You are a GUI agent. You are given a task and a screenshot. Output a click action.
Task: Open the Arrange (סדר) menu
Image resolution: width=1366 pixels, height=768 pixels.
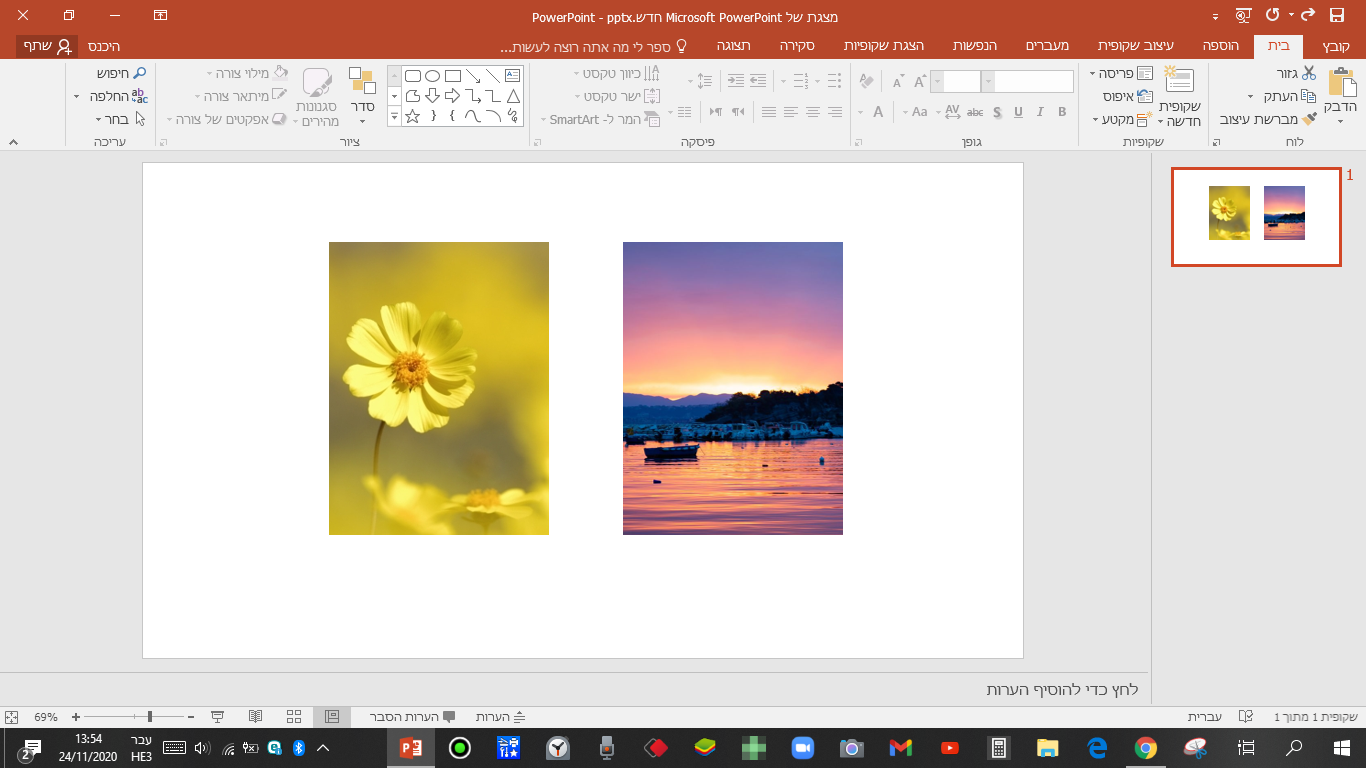tap(362, 95)
